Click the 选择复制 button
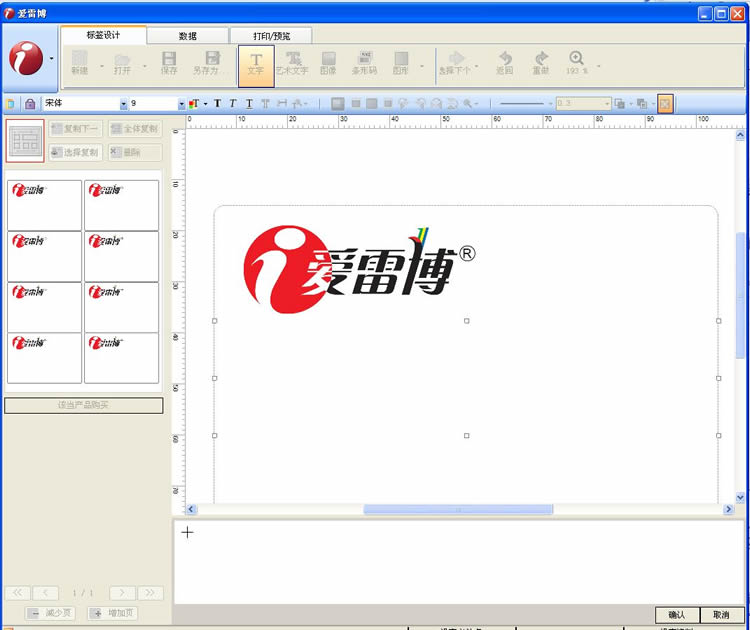This screenshot has width=750, height=630. coord(76,153)
